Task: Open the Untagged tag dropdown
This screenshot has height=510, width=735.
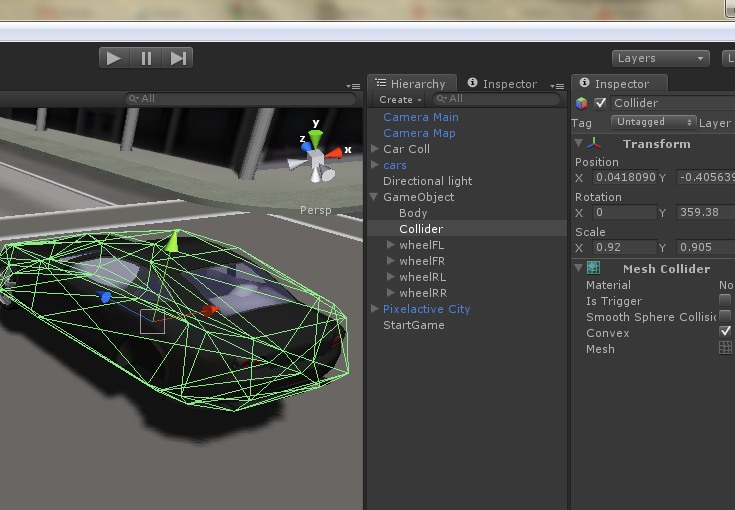Action: [x=655, y=122]
